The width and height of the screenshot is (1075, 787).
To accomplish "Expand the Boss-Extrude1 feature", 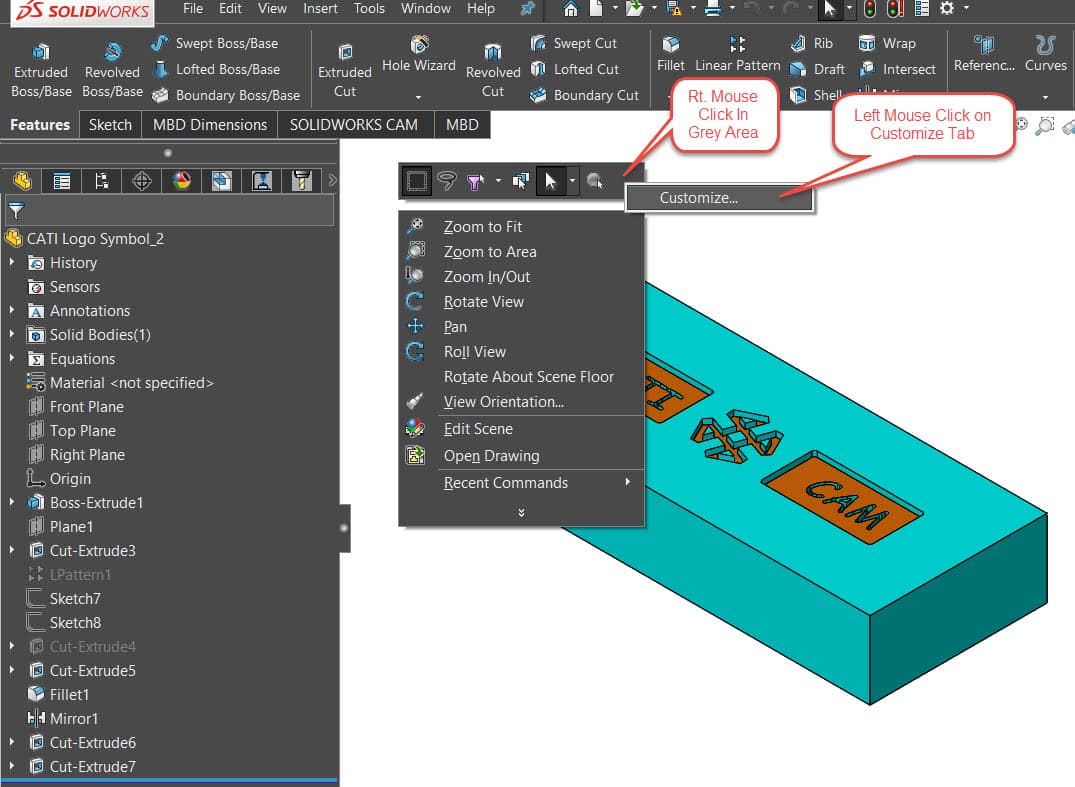I will tap(12, 502).
